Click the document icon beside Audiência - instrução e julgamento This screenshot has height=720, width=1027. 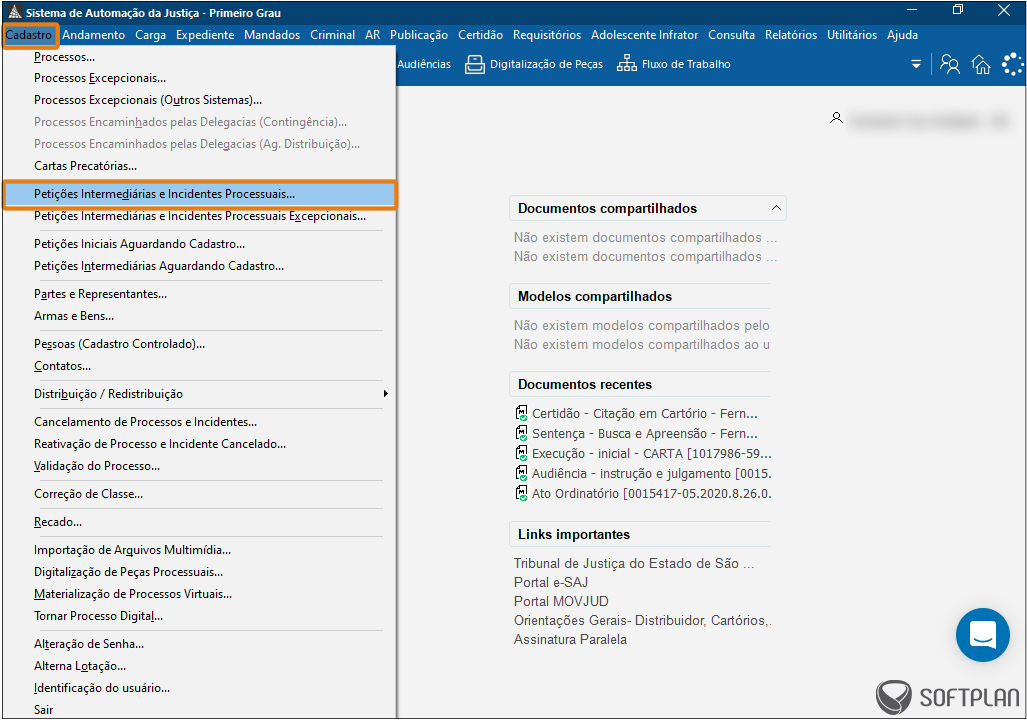pyautogui.click(x=521, y=473)
